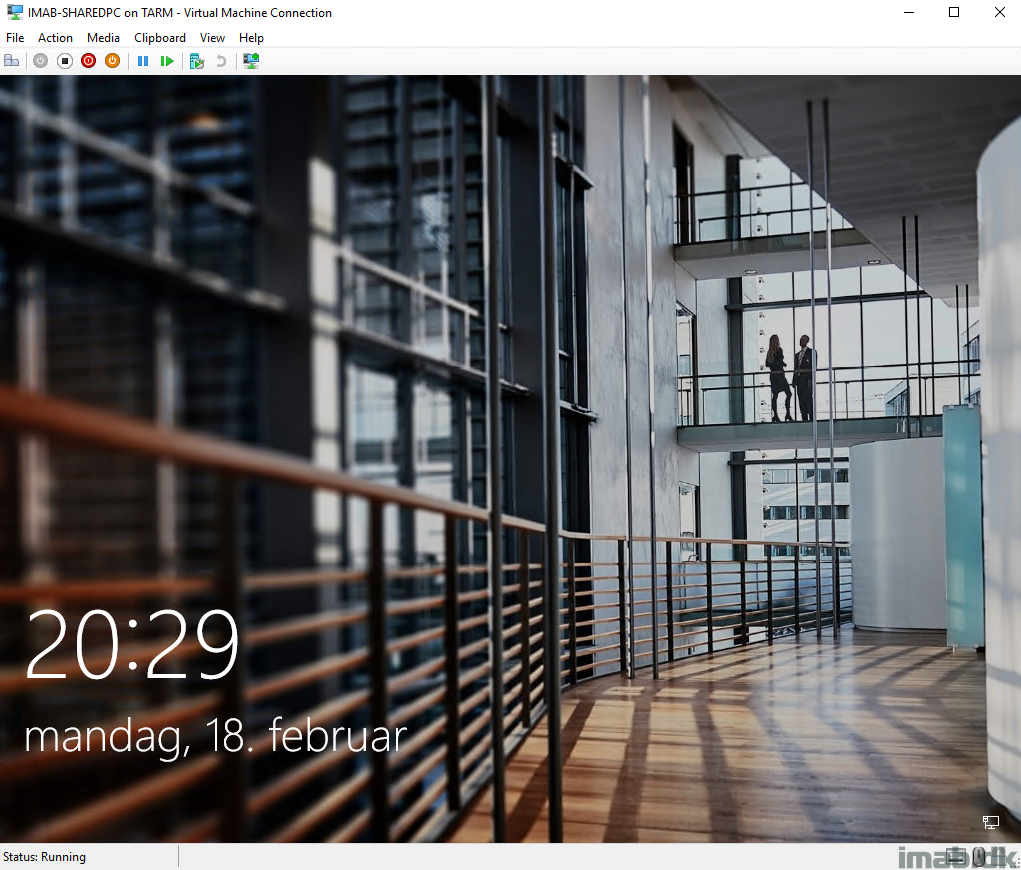Open the File menu
Screen dimensions: 1021x870
[x=15, y=38]
